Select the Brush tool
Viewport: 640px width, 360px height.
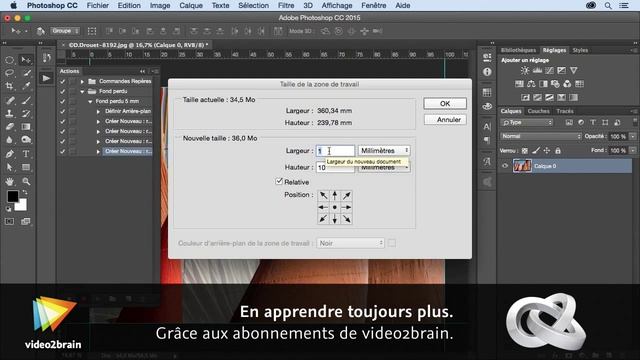pos(26,100)
